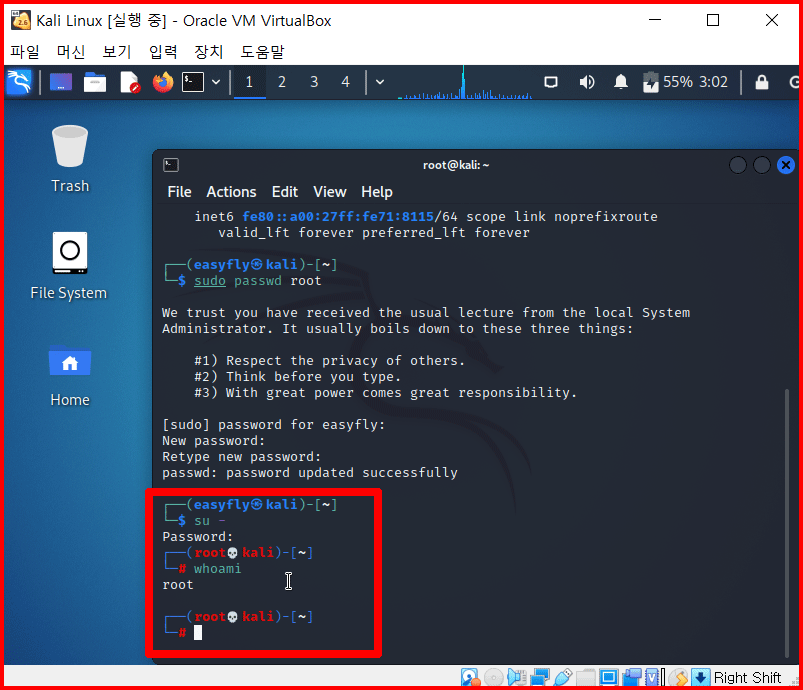Screen dimensions: 803x690
Task: Click VirtualBox optical disc status icon
Action: (x=494, y=677)
